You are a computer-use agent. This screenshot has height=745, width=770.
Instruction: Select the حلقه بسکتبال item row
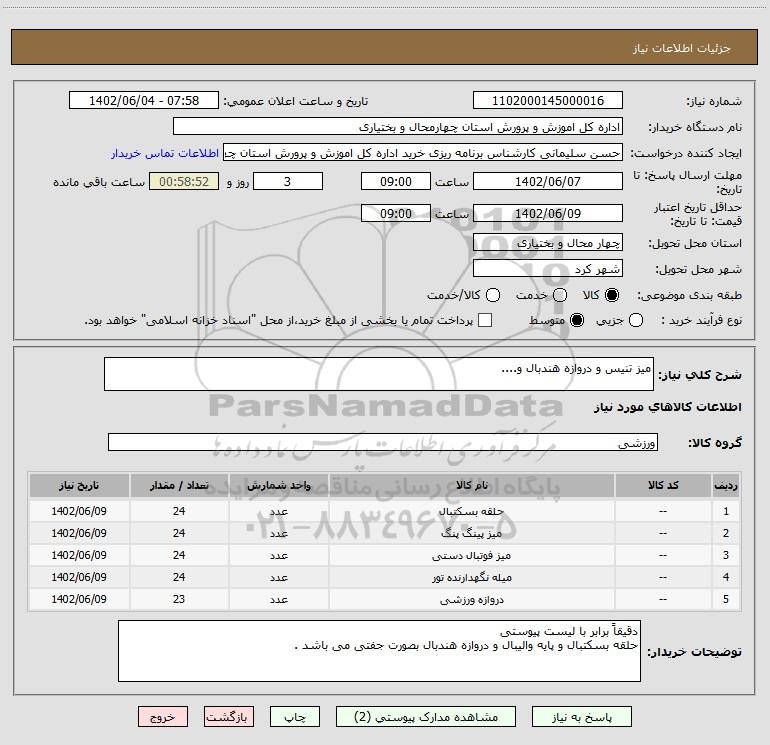(385, 511)
